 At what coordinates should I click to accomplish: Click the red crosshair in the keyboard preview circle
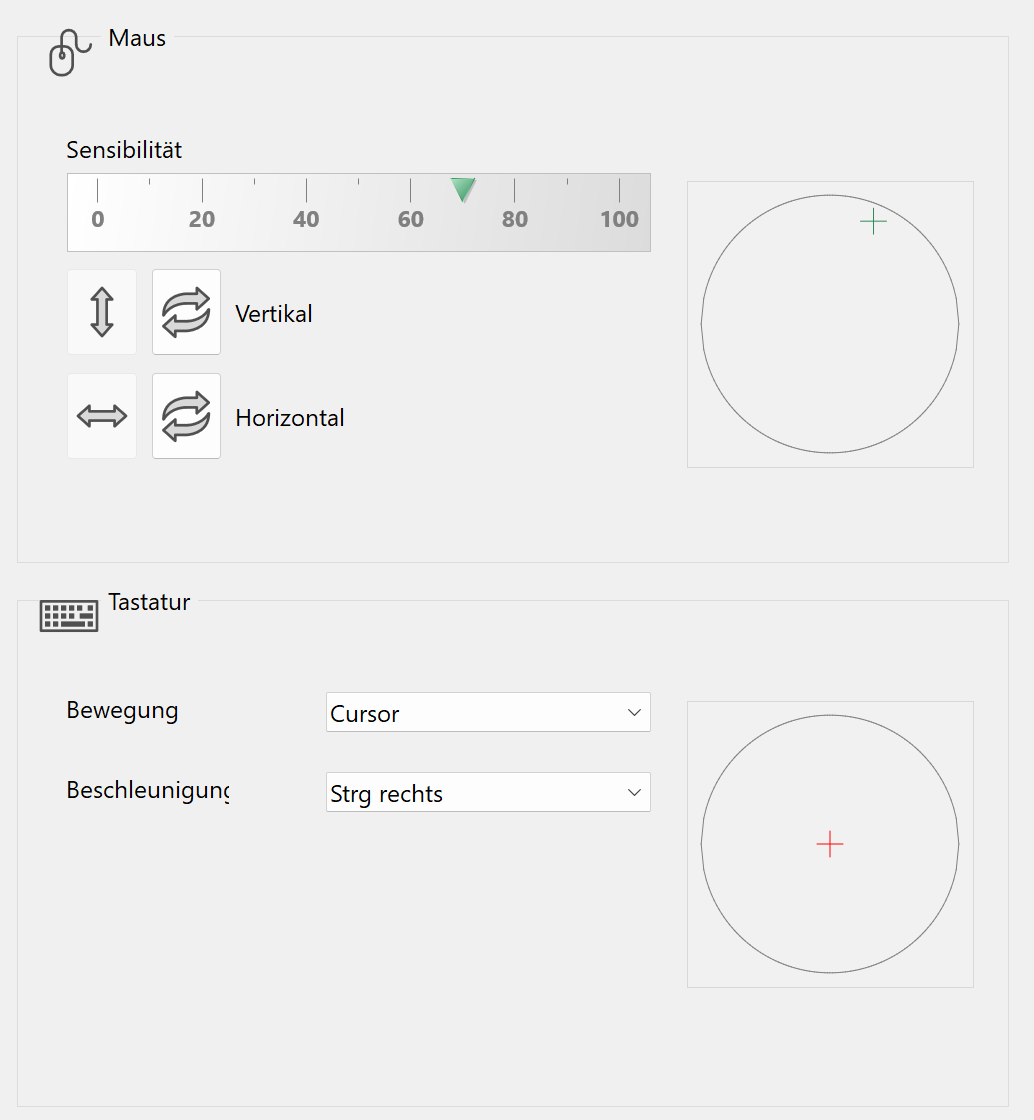click(829, 844)
